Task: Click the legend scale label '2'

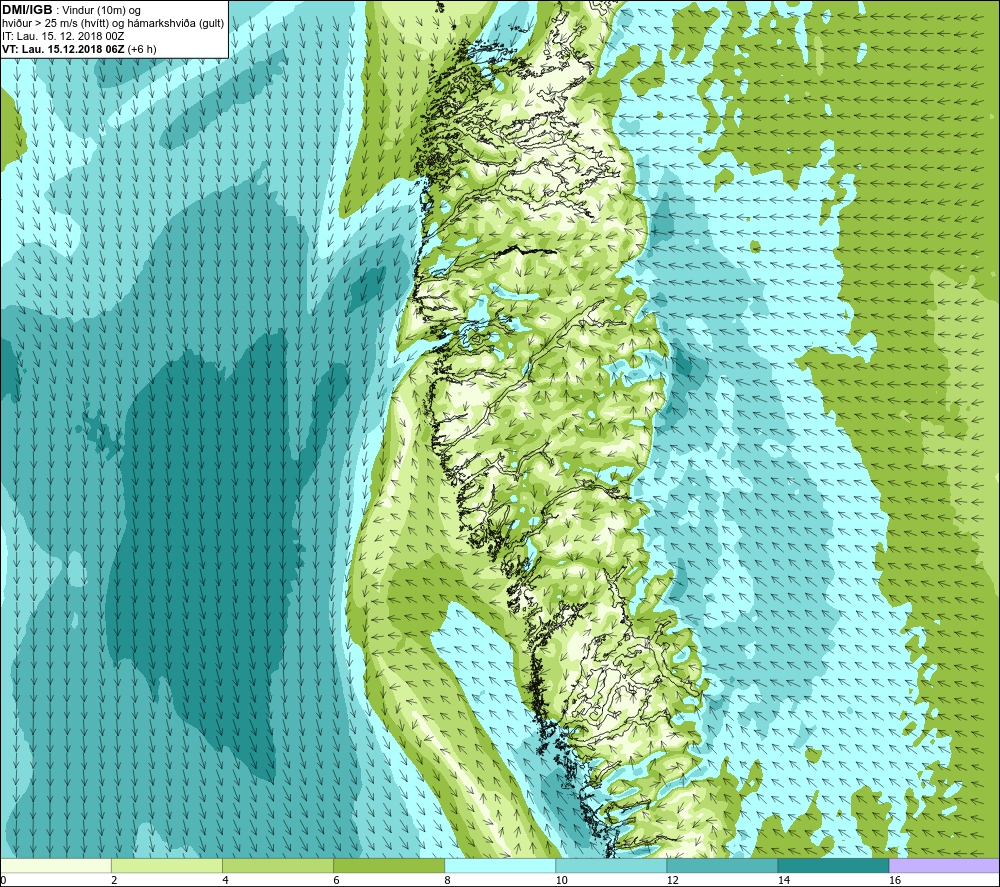Action: coord(114,880)
